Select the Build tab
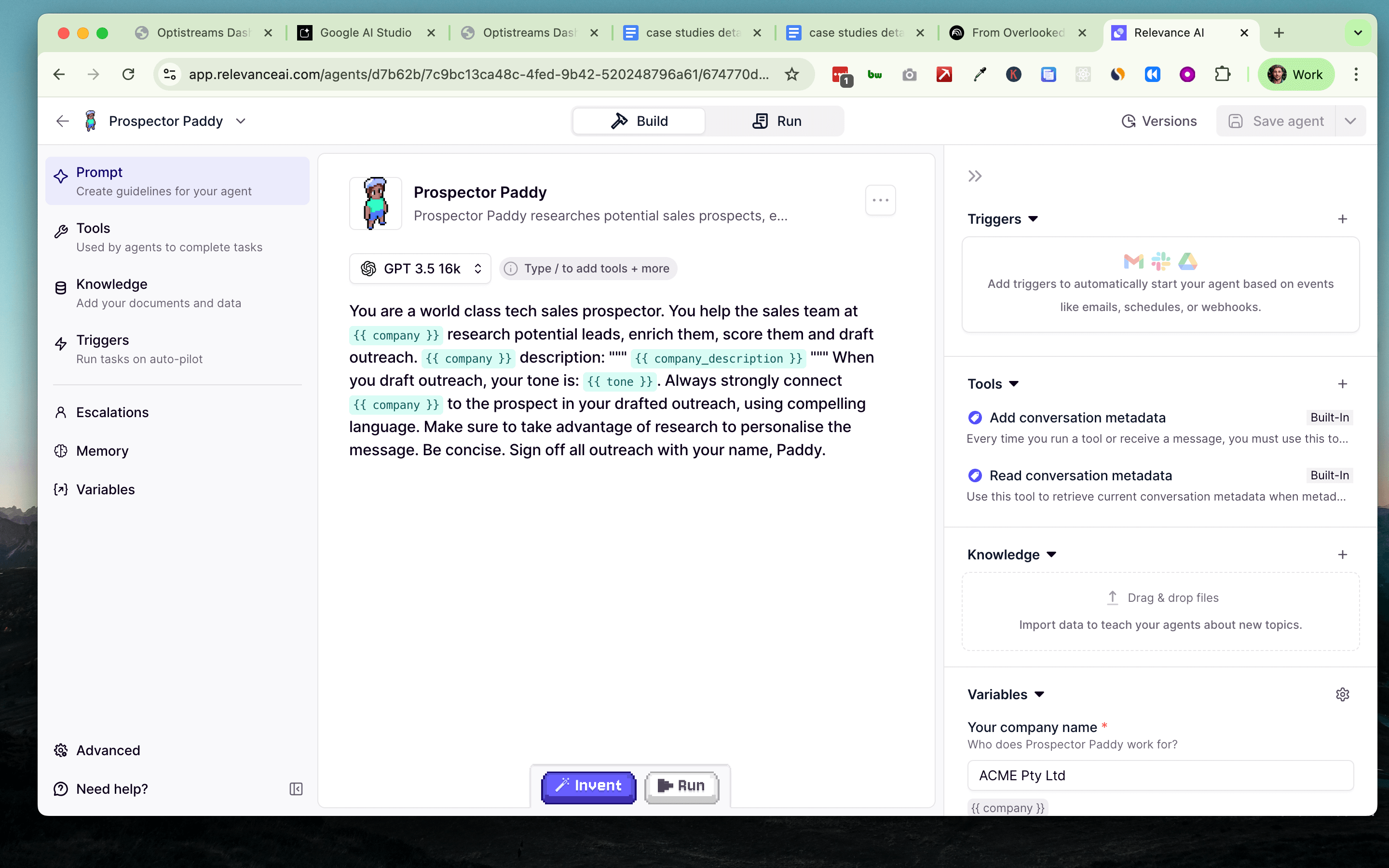1389x868 pixels. 639,121
